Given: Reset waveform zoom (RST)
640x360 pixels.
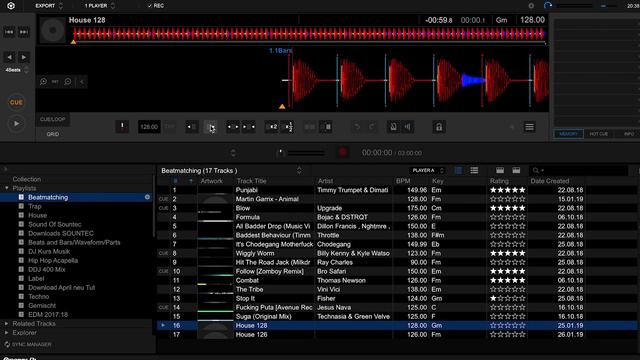Looking at the screenshot, I should tap(55, 82).
